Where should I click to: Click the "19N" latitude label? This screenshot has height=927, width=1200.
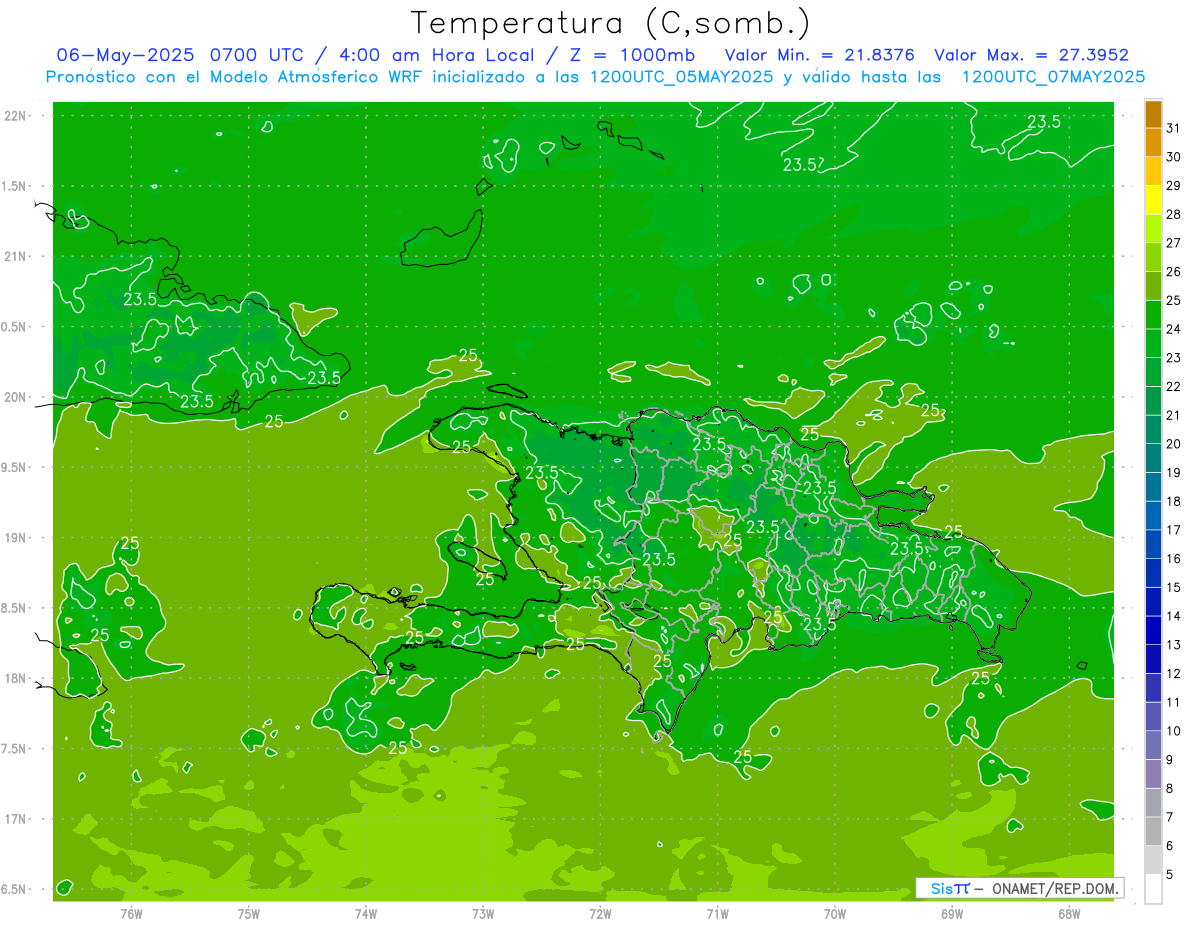15,537
